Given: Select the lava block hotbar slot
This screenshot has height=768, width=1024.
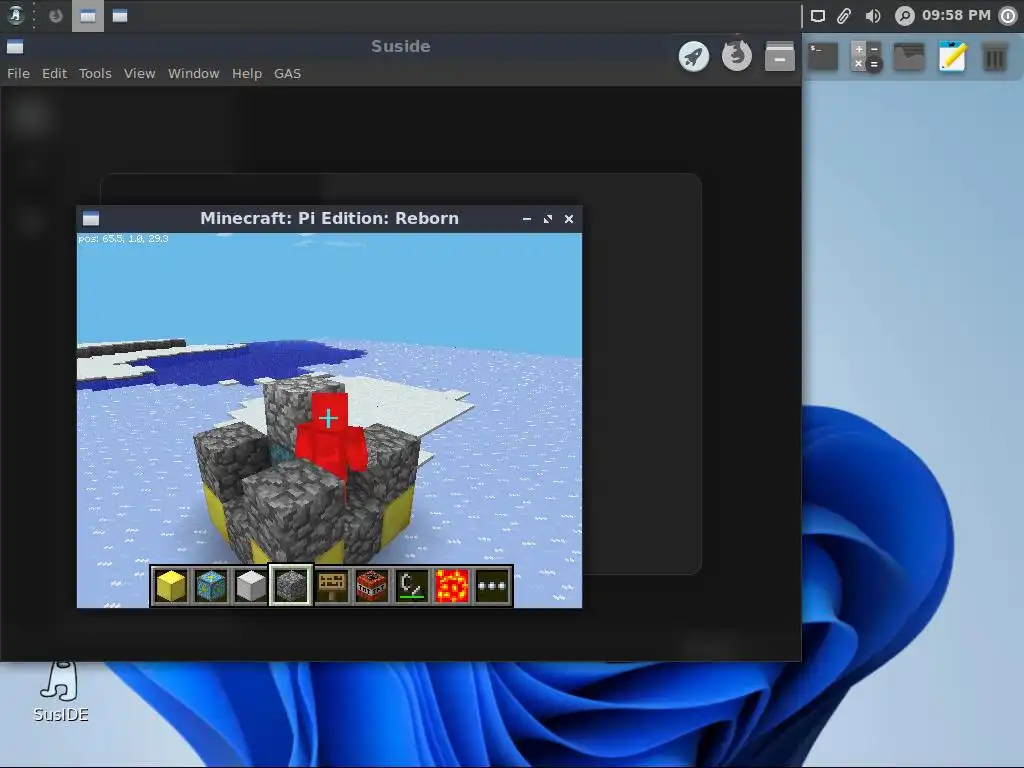Looking at the screenshot, I should tap(452, 586).
